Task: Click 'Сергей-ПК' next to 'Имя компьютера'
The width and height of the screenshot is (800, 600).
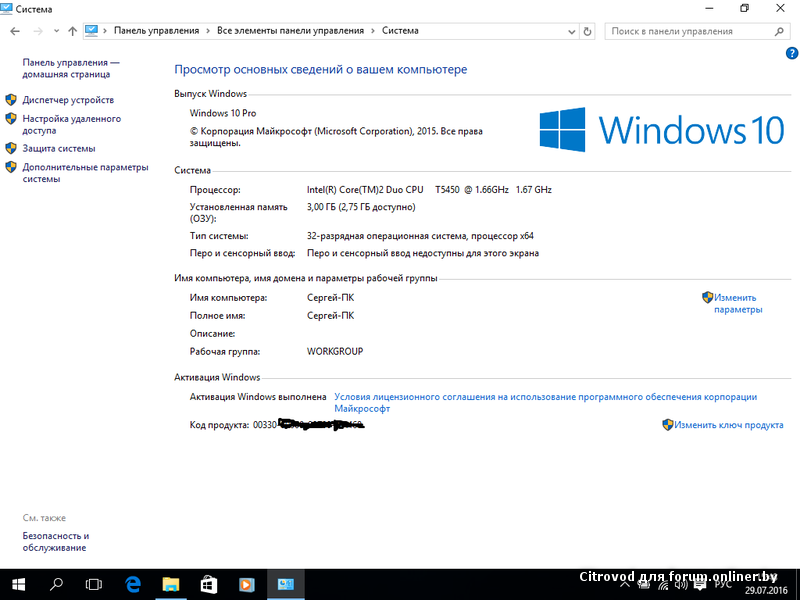Action: coord(330,298)
